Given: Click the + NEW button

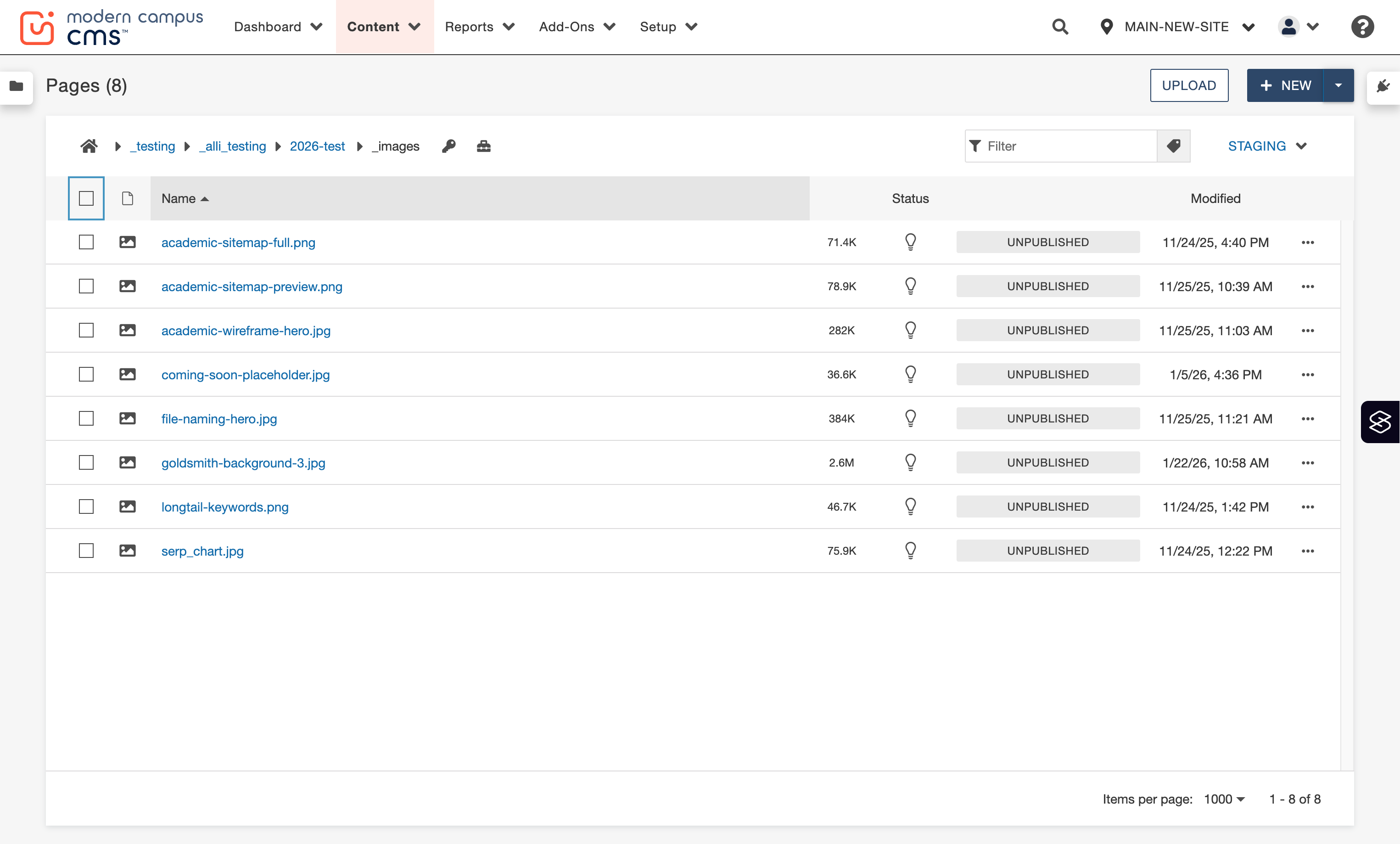Looking at the screenshot, I should tap(1285, 85).
